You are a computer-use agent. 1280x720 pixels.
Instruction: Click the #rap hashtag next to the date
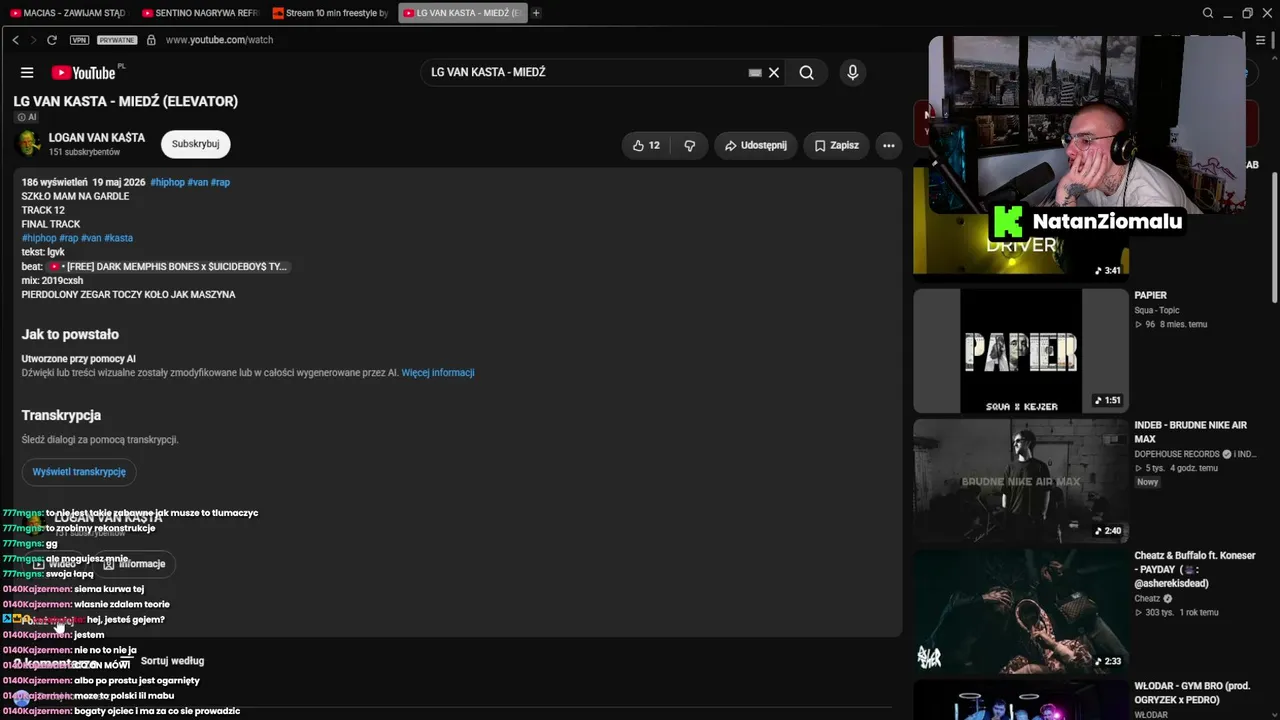pyautogui.click(x=220, y=182)
